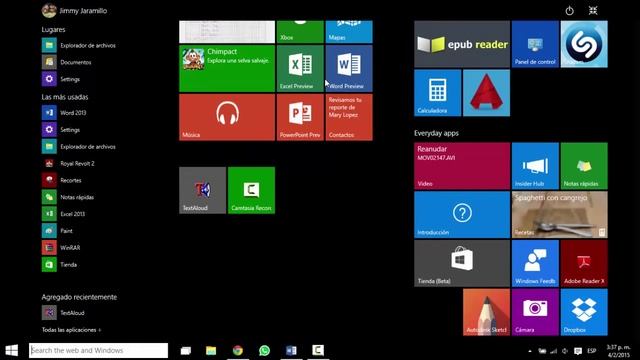Open notifications action center icon
The width and height of the screenshot is (640, 360).
[x=578, y=351]
